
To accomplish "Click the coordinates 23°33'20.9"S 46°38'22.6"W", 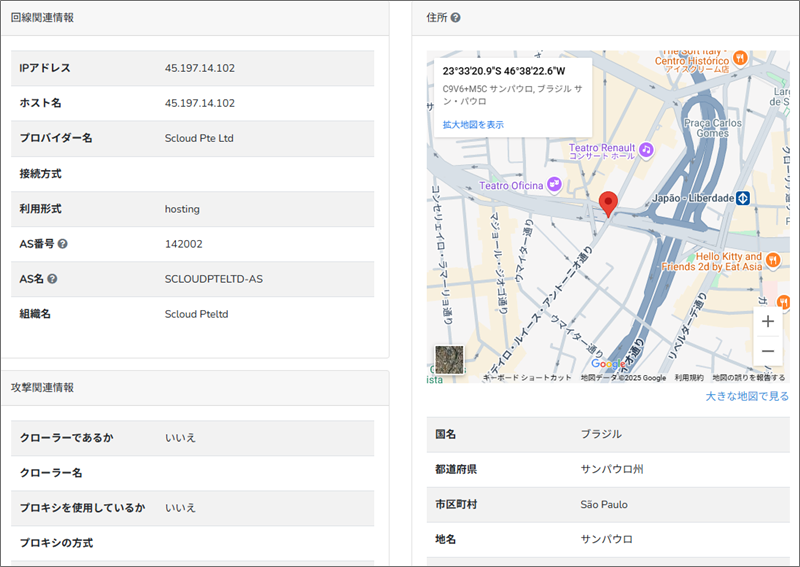I will point(504,71).
